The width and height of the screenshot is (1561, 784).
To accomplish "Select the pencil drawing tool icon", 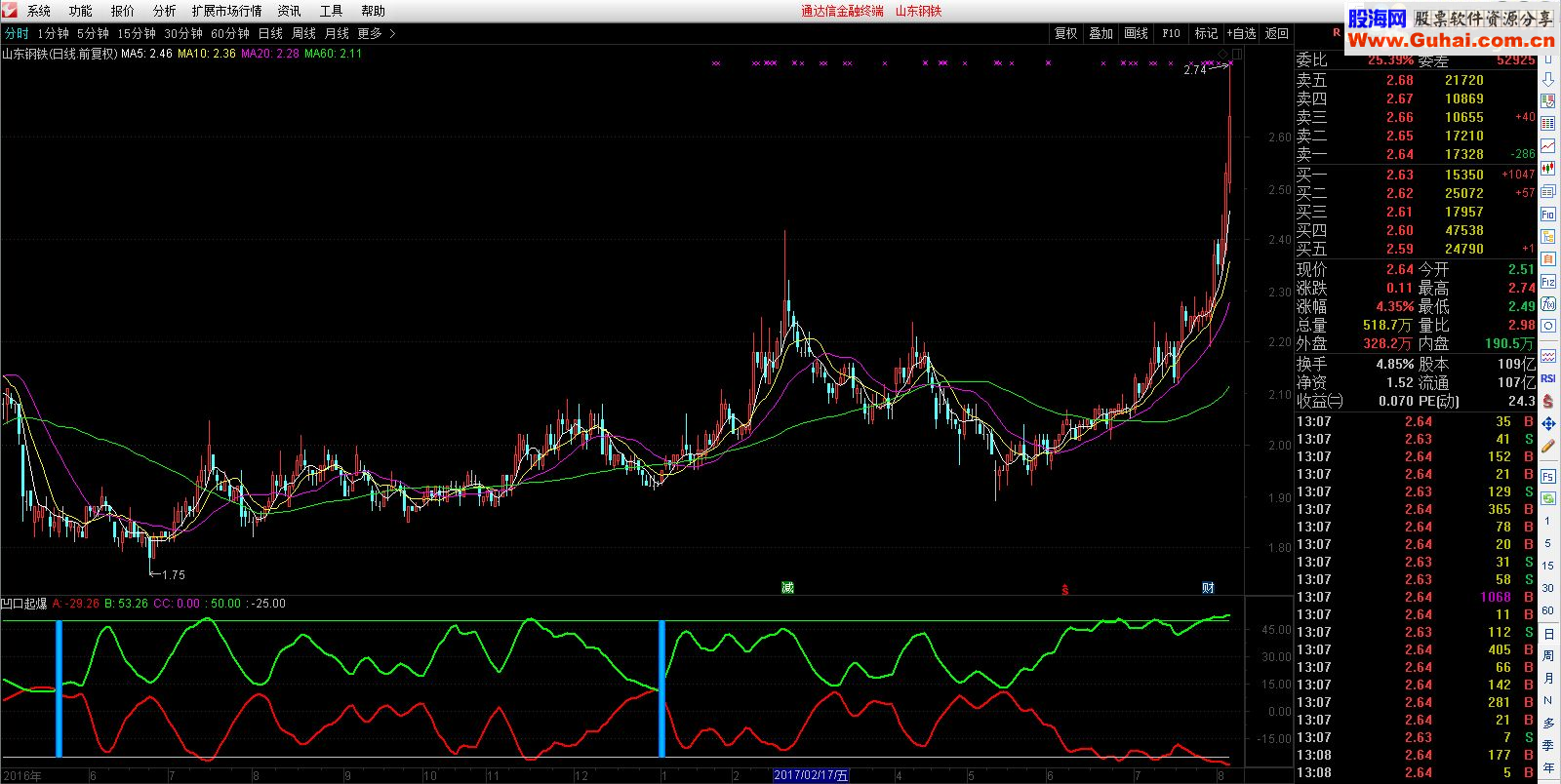I will coord(1548,446).
